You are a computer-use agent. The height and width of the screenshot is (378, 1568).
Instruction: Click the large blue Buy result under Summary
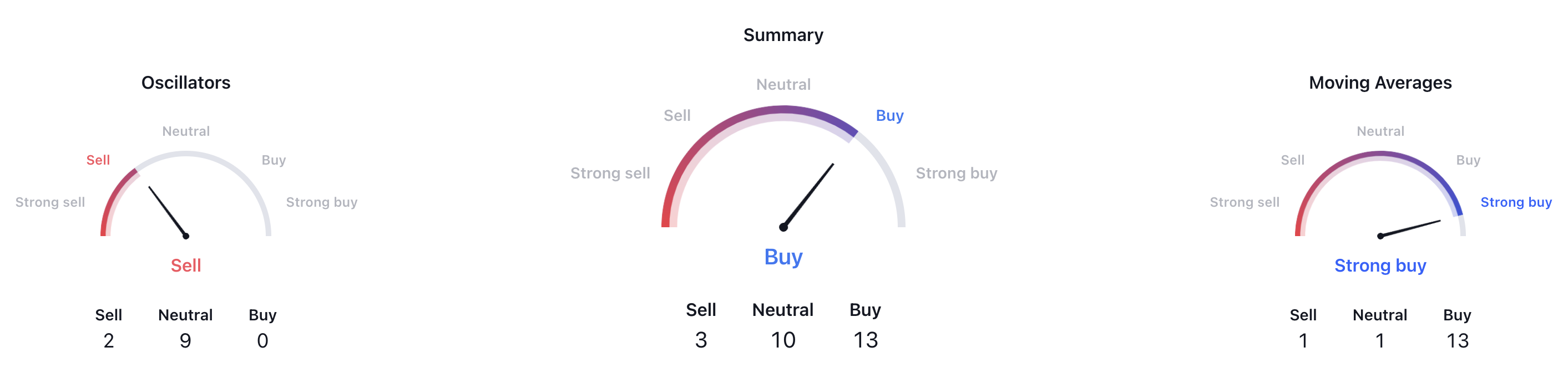pyautogui.click(x=783, y=257)
